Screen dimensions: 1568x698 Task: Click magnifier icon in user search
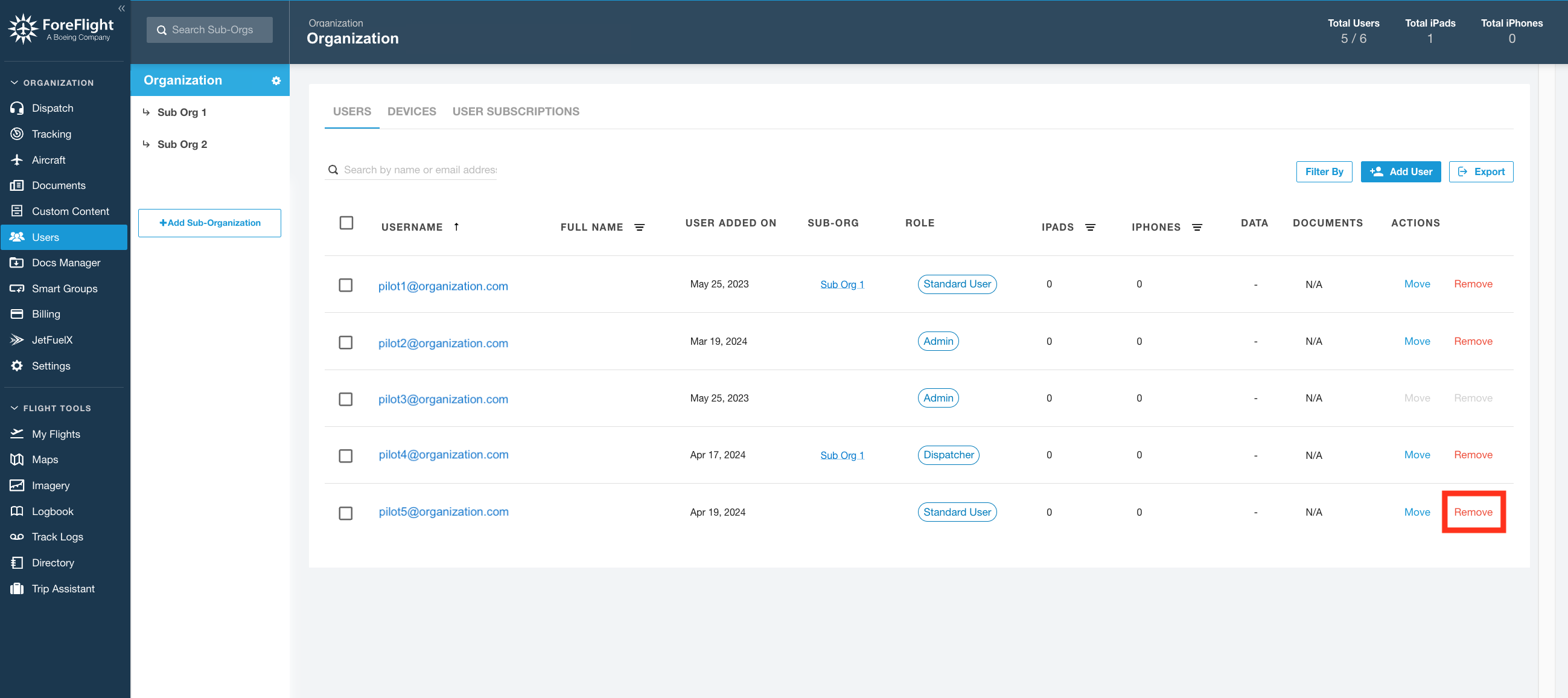333,170
